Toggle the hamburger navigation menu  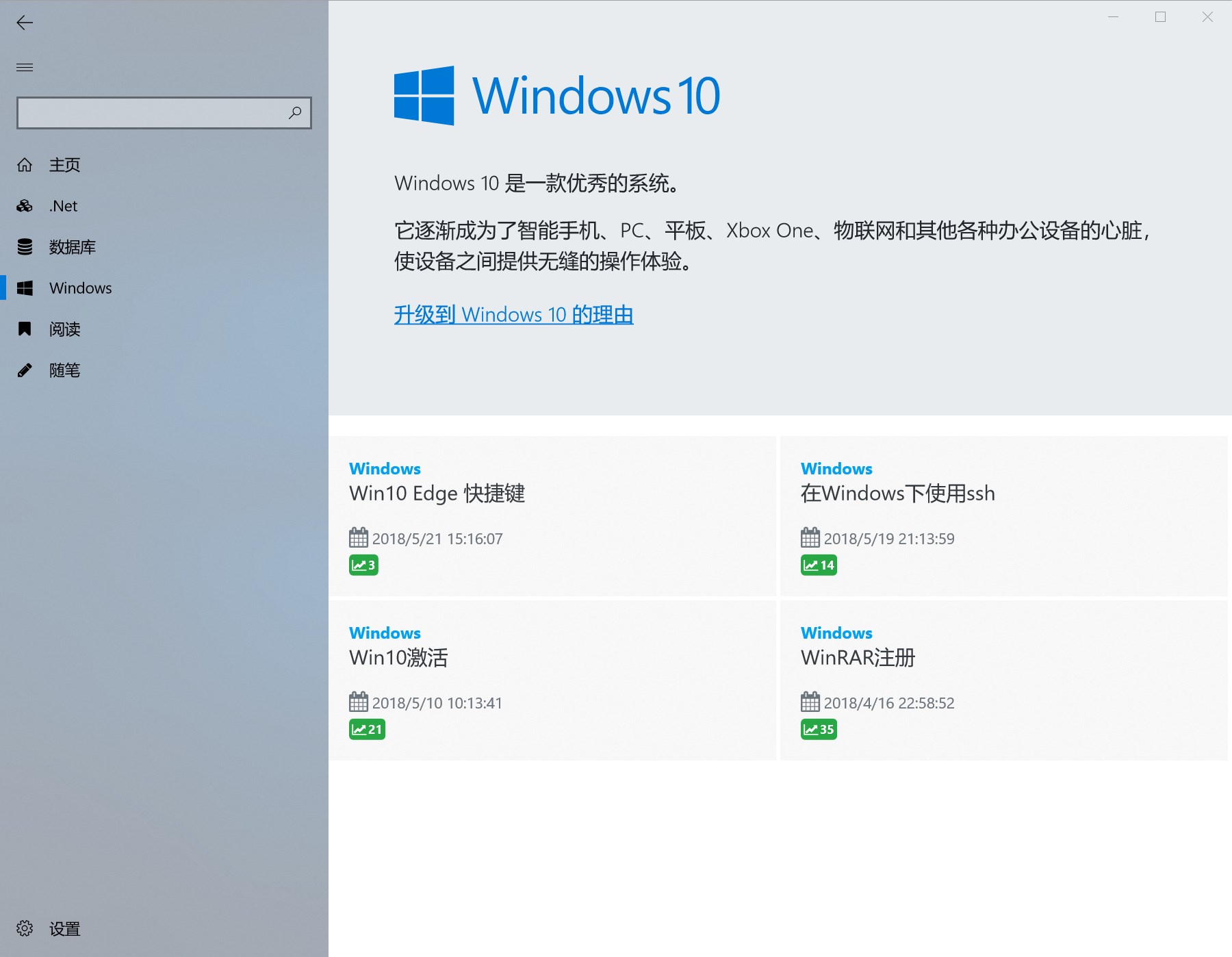point(25,67)
